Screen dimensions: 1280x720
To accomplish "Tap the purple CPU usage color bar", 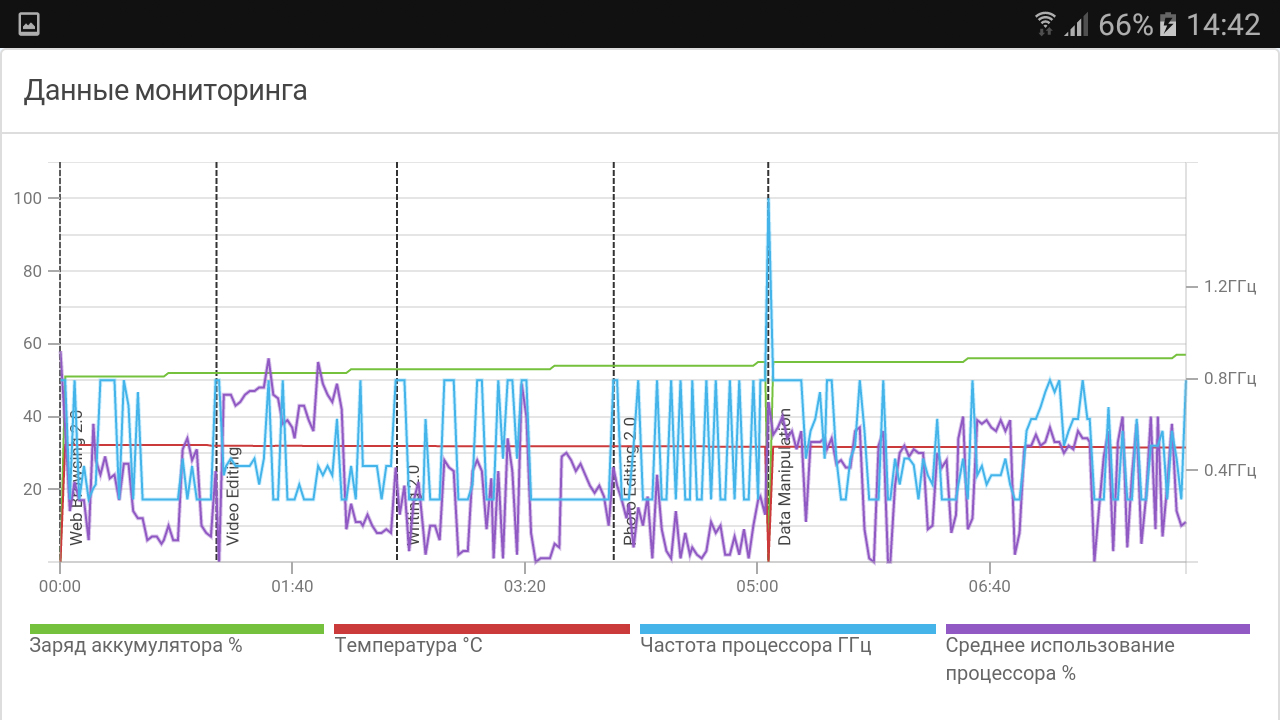I will (x=1097, y=629).
